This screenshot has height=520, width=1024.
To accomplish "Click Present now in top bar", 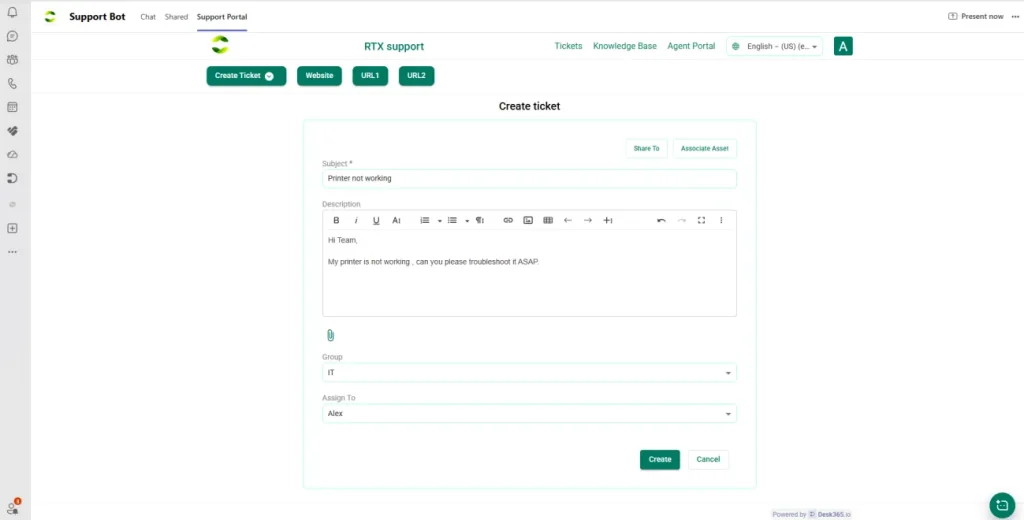I will [x=976, y=16].
